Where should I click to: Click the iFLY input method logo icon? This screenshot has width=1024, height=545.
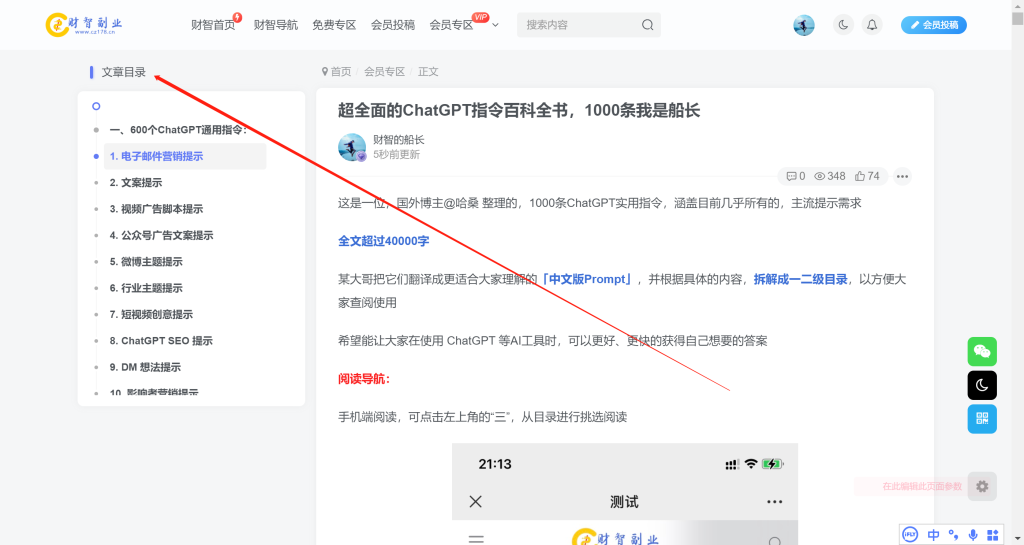tap(910, 535)
